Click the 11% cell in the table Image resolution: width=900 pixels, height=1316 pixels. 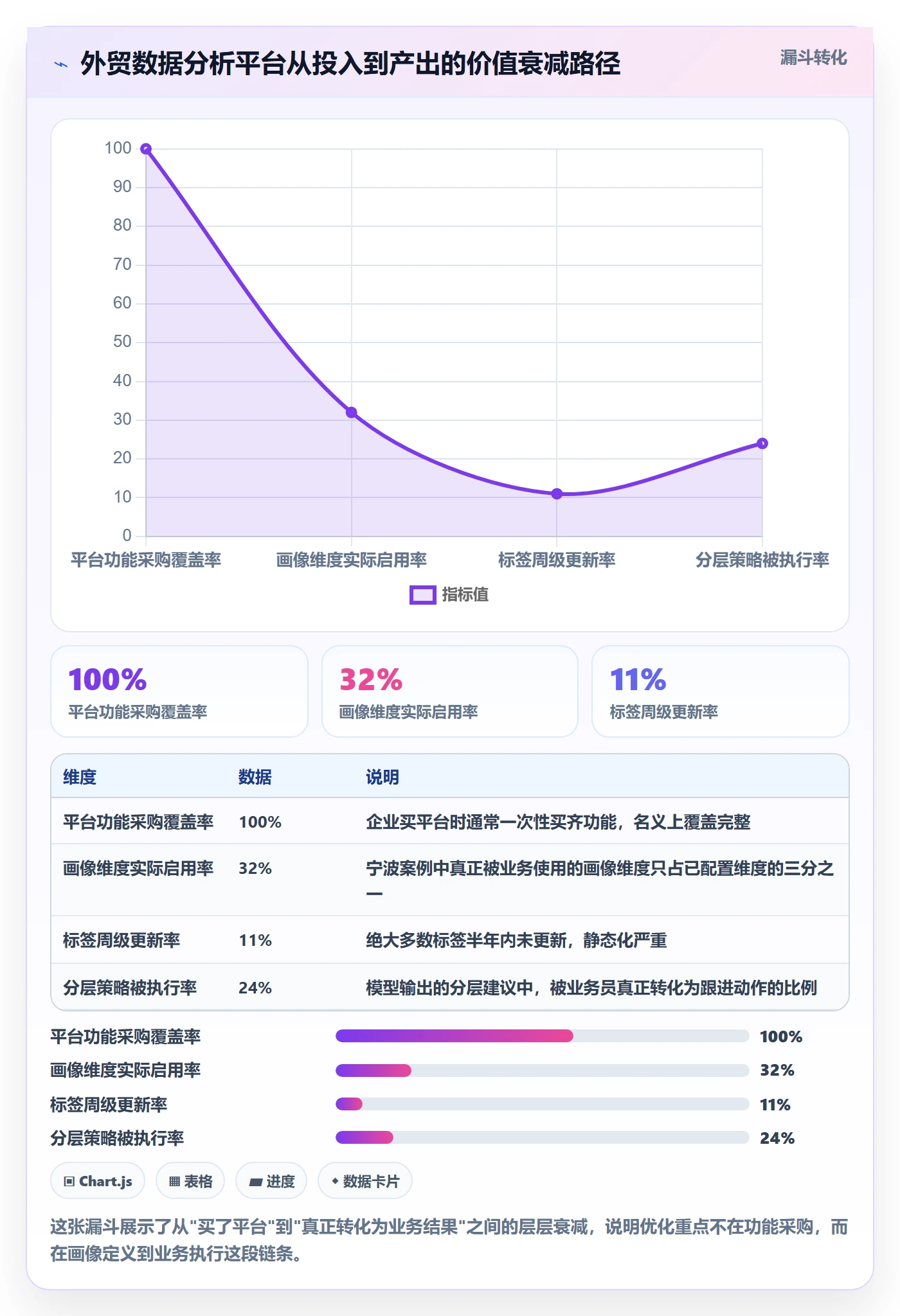pos(255,941)
